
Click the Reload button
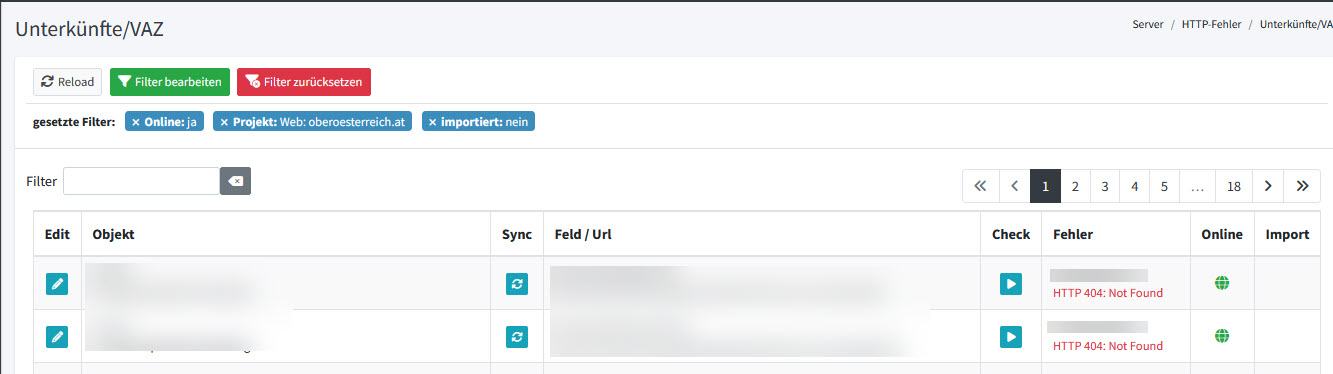(x=68, y=82)
